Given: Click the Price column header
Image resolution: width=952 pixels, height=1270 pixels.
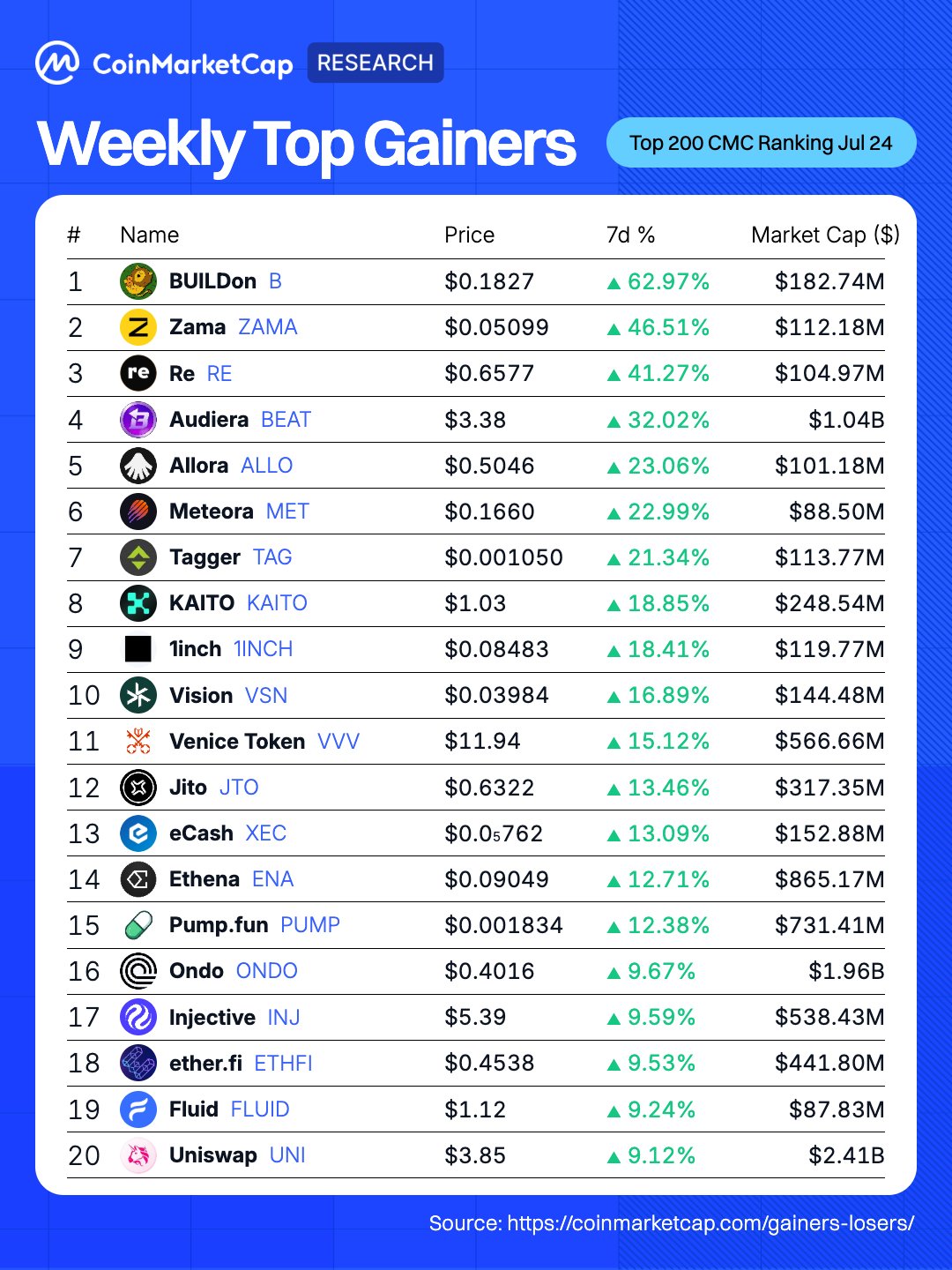Looking at the screenshot, I should tap(470, 235).
